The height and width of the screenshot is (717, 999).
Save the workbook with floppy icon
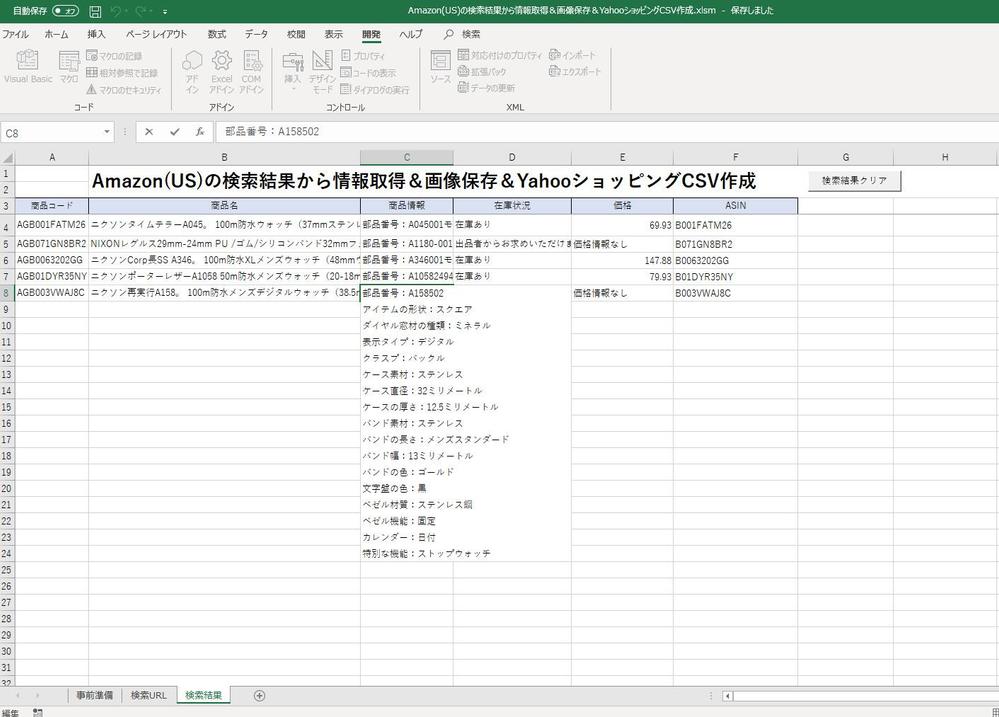point(95,11)
